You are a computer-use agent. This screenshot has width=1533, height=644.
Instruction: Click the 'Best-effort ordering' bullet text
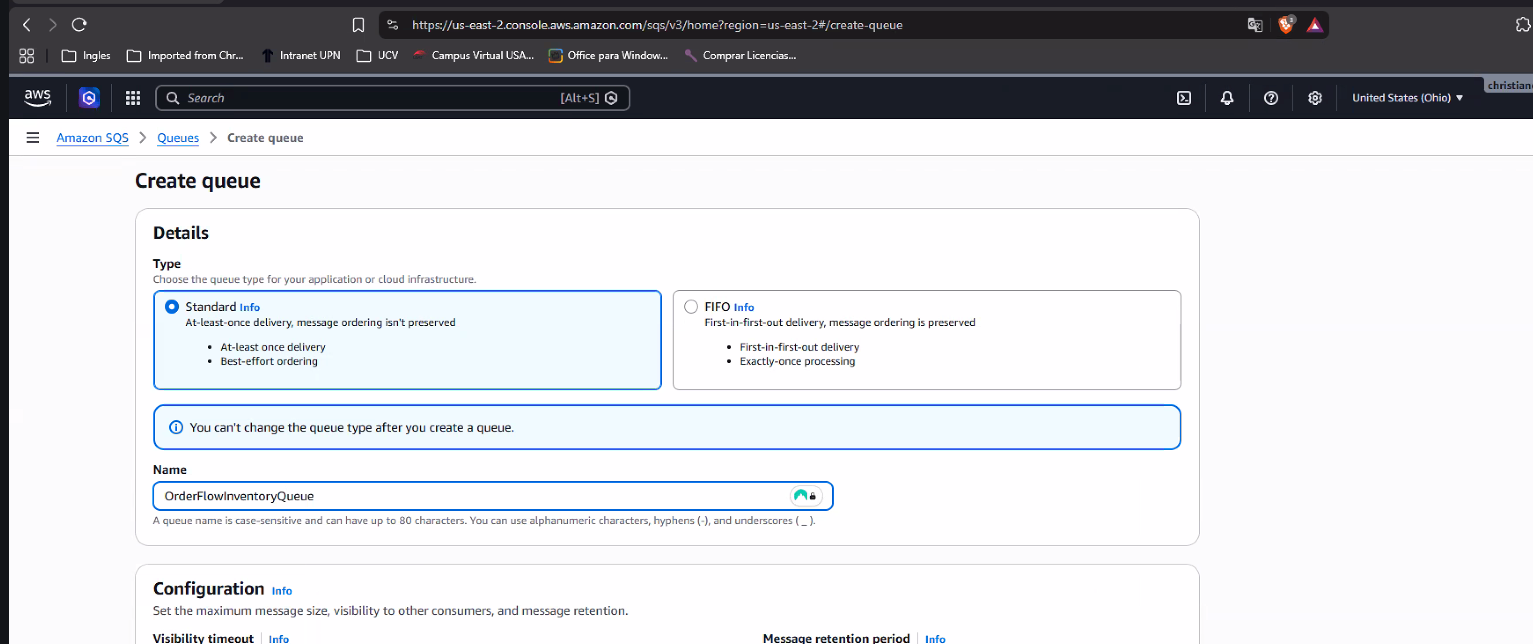pos(269,361)
